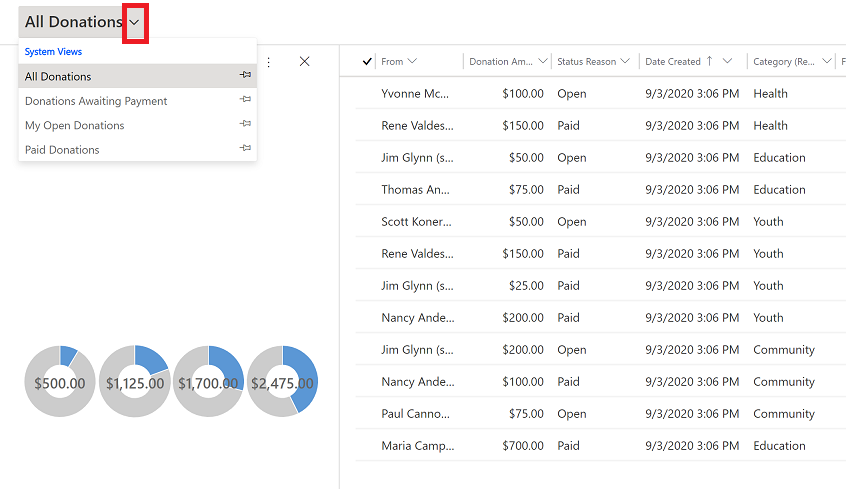Choose My Open Donations from list

74,125
